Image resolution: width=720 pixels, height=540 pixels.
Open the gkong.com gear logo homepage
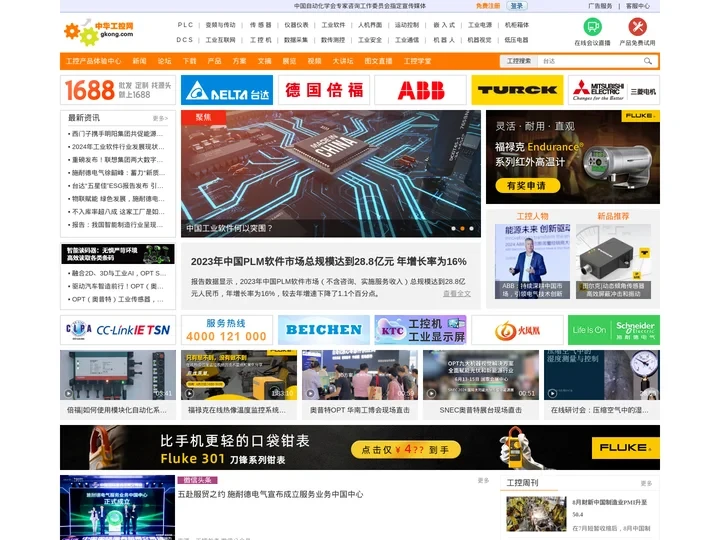[x=99, y=31]
